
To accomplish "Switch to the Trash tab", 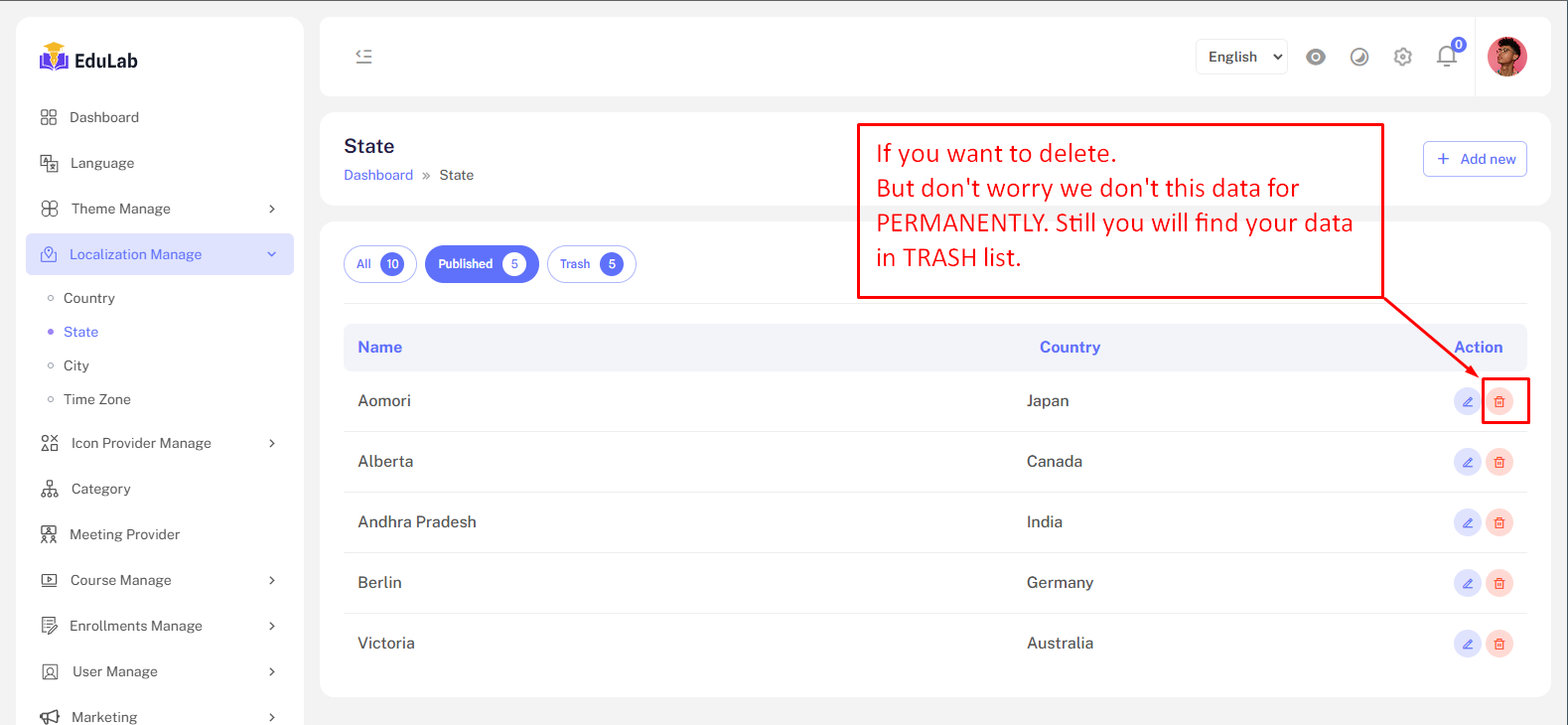I will click(591, 264).
